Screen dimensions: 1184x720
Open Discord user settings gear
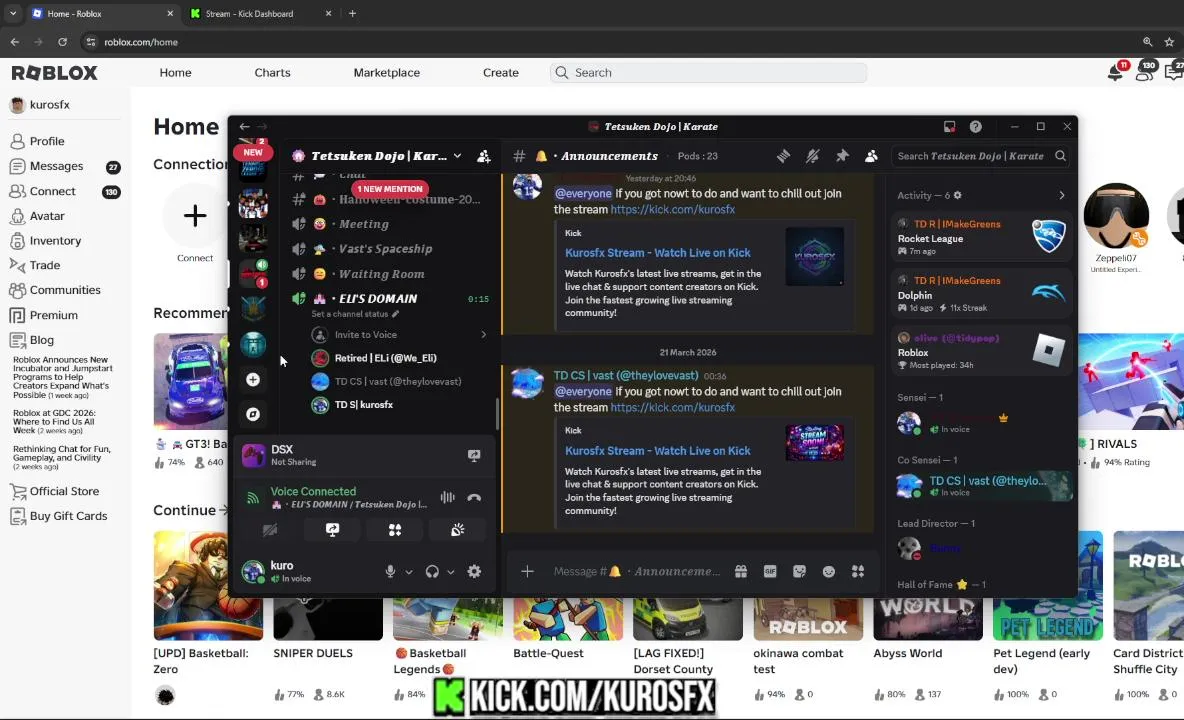point(474,571)
